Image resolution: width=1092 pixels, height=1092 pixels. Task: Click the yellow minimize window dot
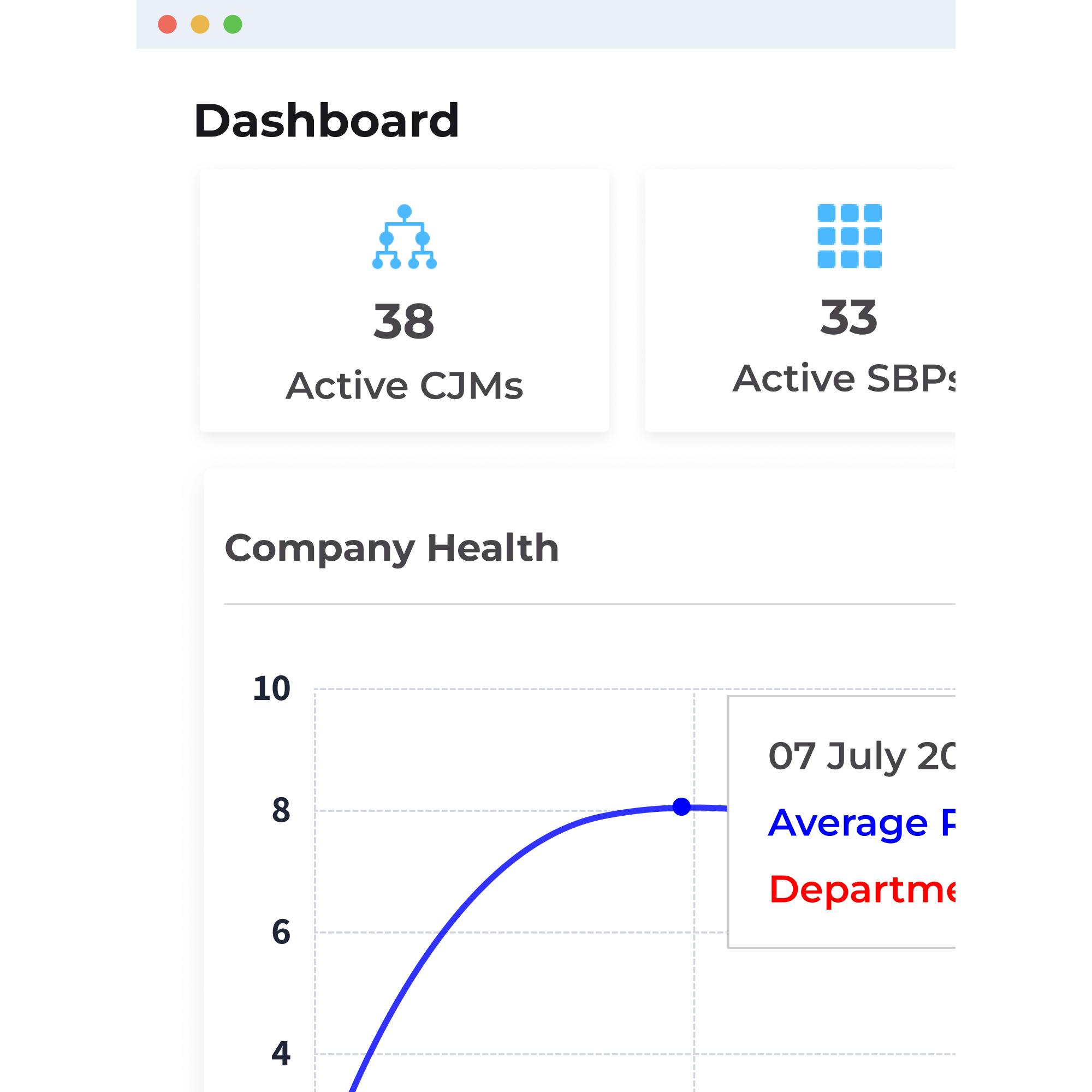click(200, 25)
